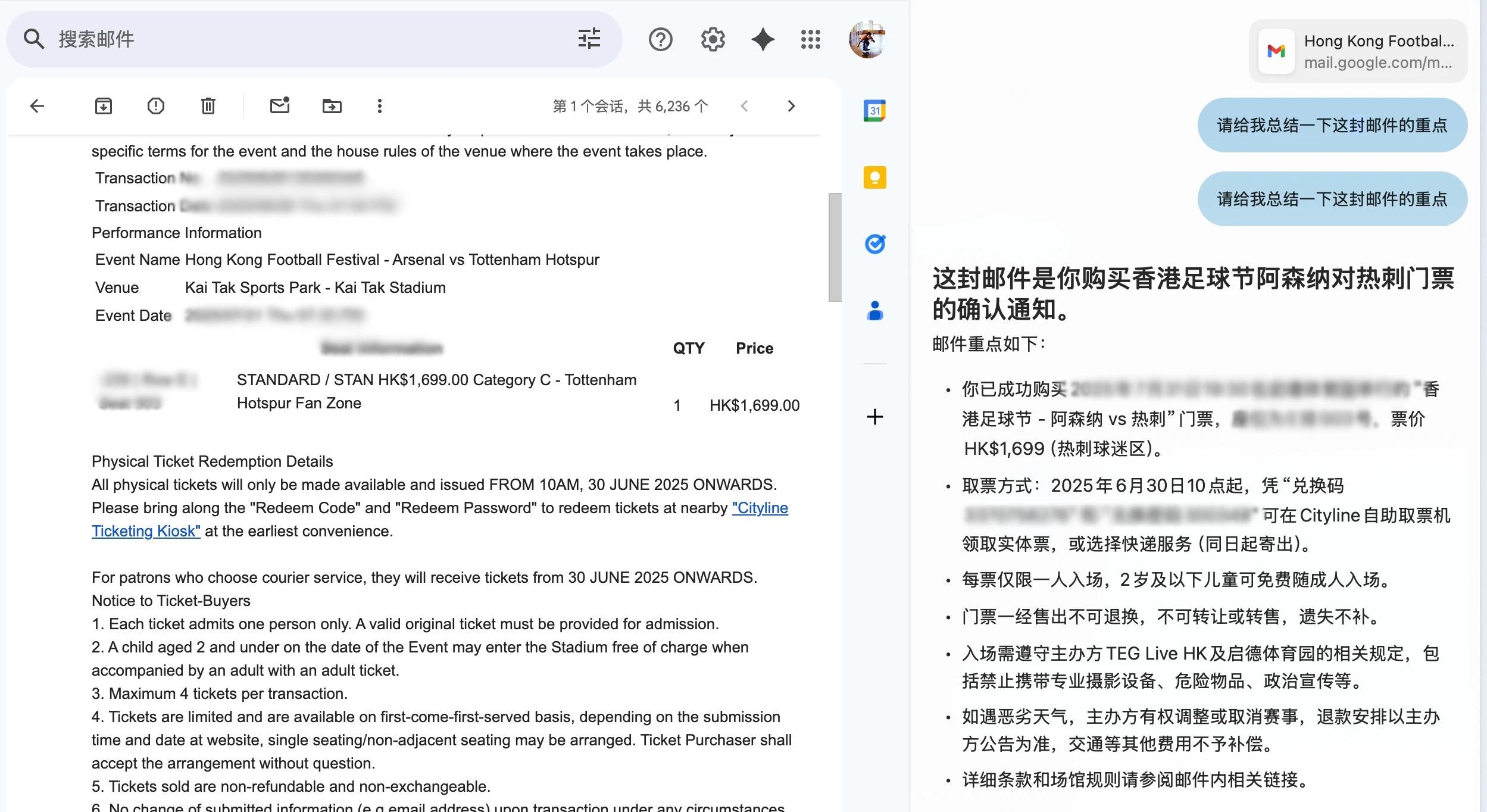Screen dimensions: 1487x812
Task: Click the second 请给我总结一下这封邮件的重点 message bubble
Action: pyautogui.click(x=1332, y=199)
